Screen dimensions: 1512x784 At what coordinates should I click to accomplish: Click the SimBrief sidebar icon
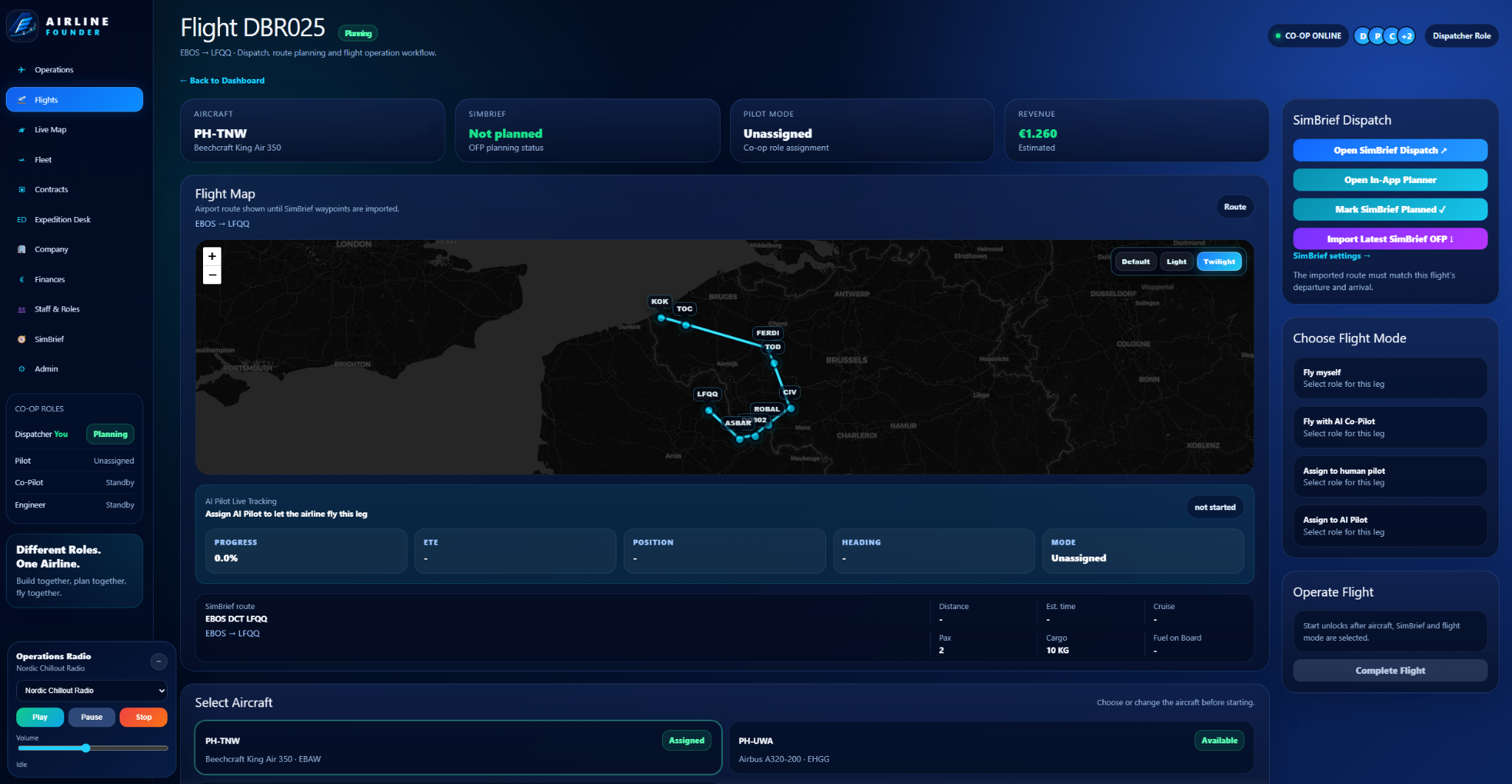[21, 340]
